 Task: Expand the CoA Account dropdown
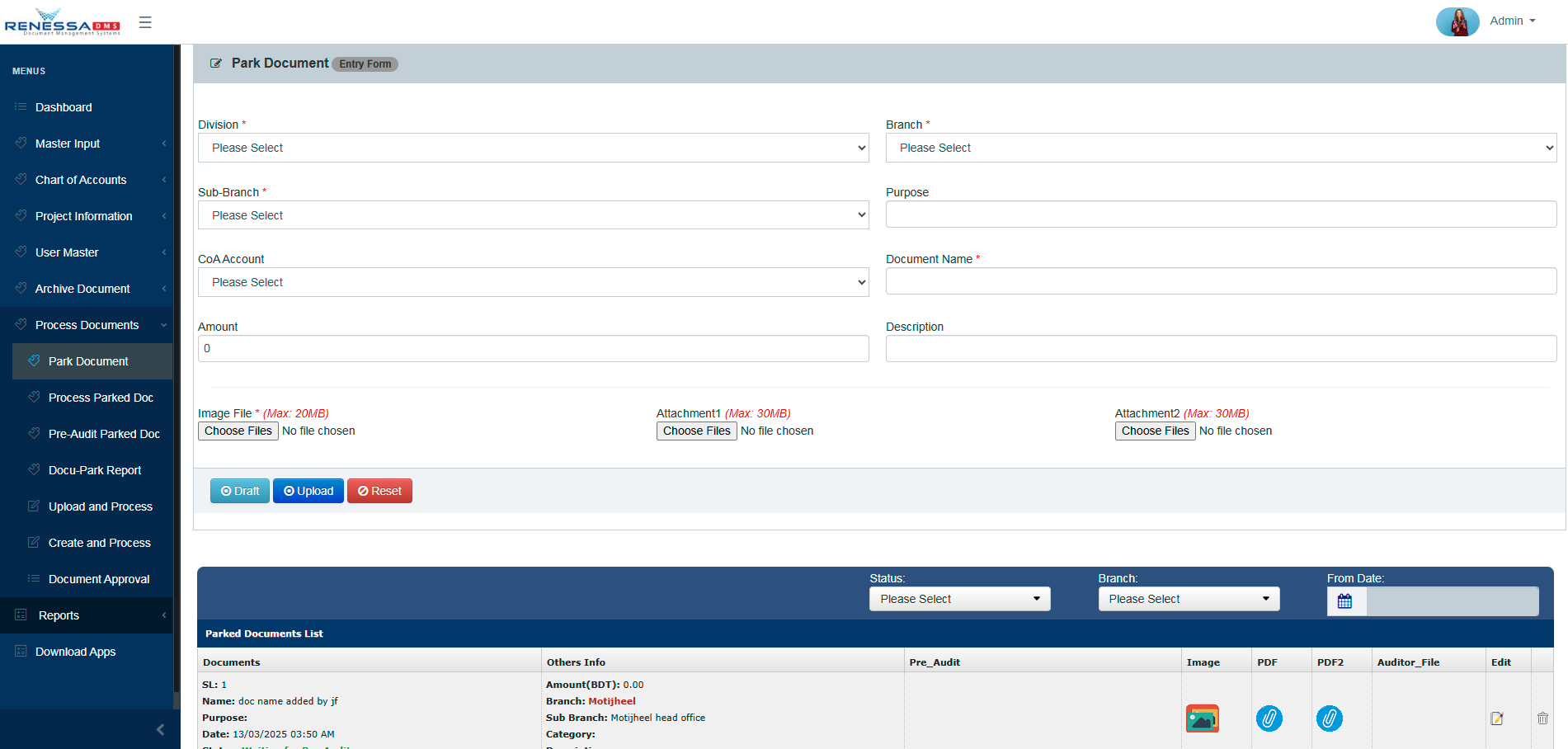[x=533, y=282]
